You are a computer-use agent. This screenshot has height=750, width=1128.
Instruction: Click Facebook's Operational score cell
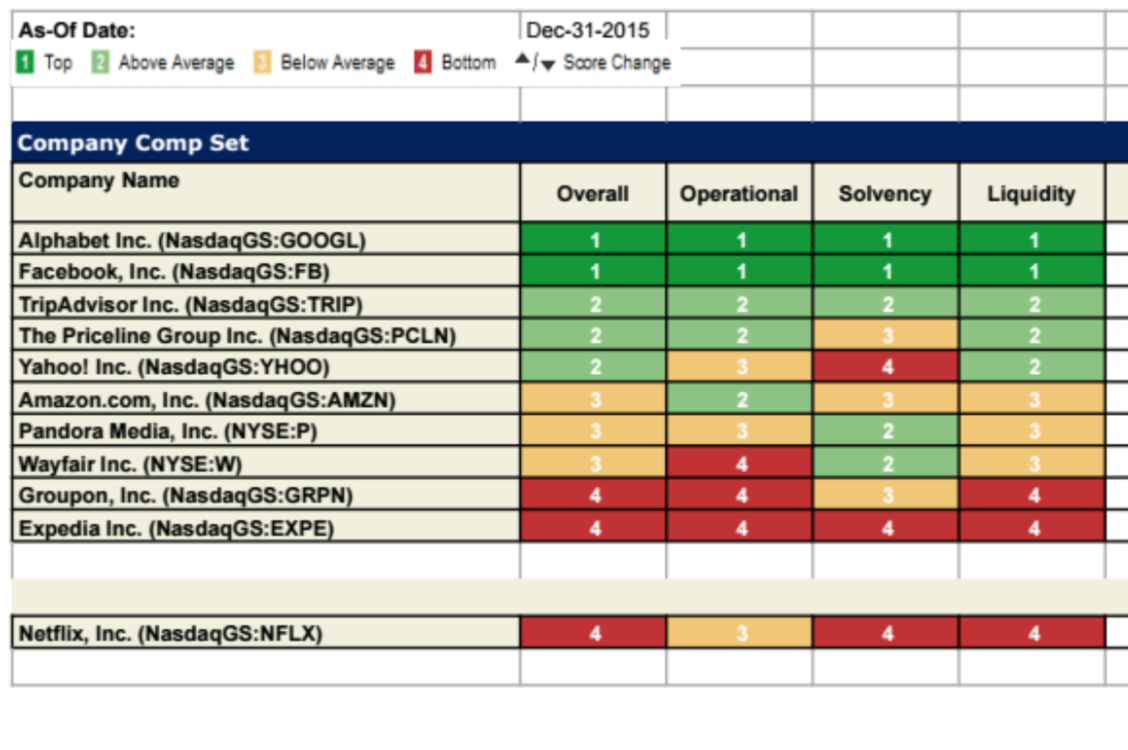pos(740,271)
